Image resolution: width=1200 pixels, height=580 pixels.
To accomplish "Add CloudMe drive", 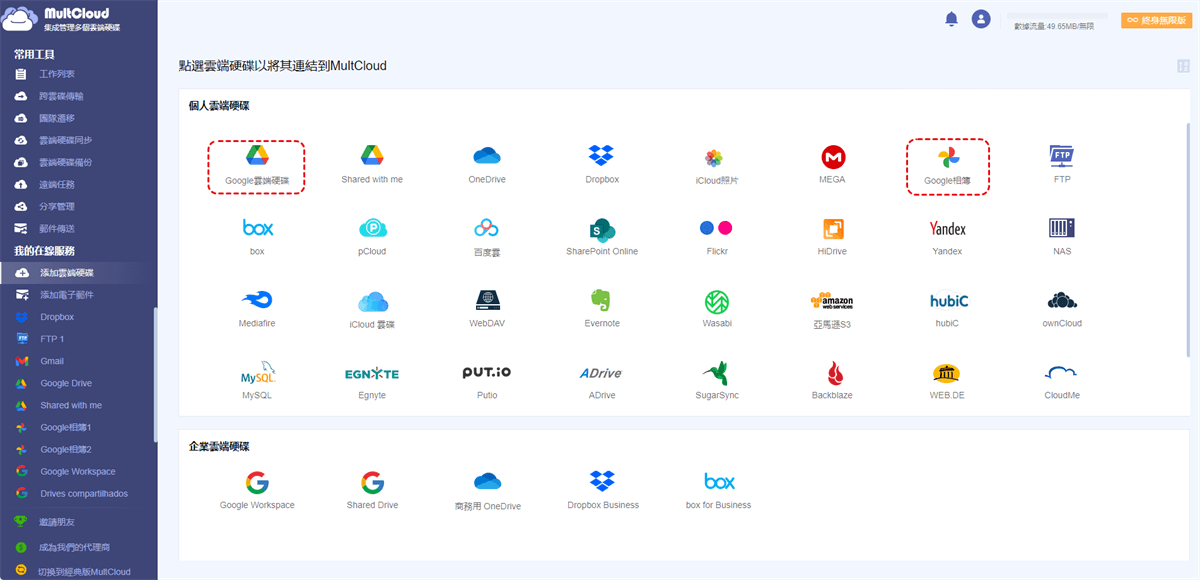I will click(x=1062, y=381).
